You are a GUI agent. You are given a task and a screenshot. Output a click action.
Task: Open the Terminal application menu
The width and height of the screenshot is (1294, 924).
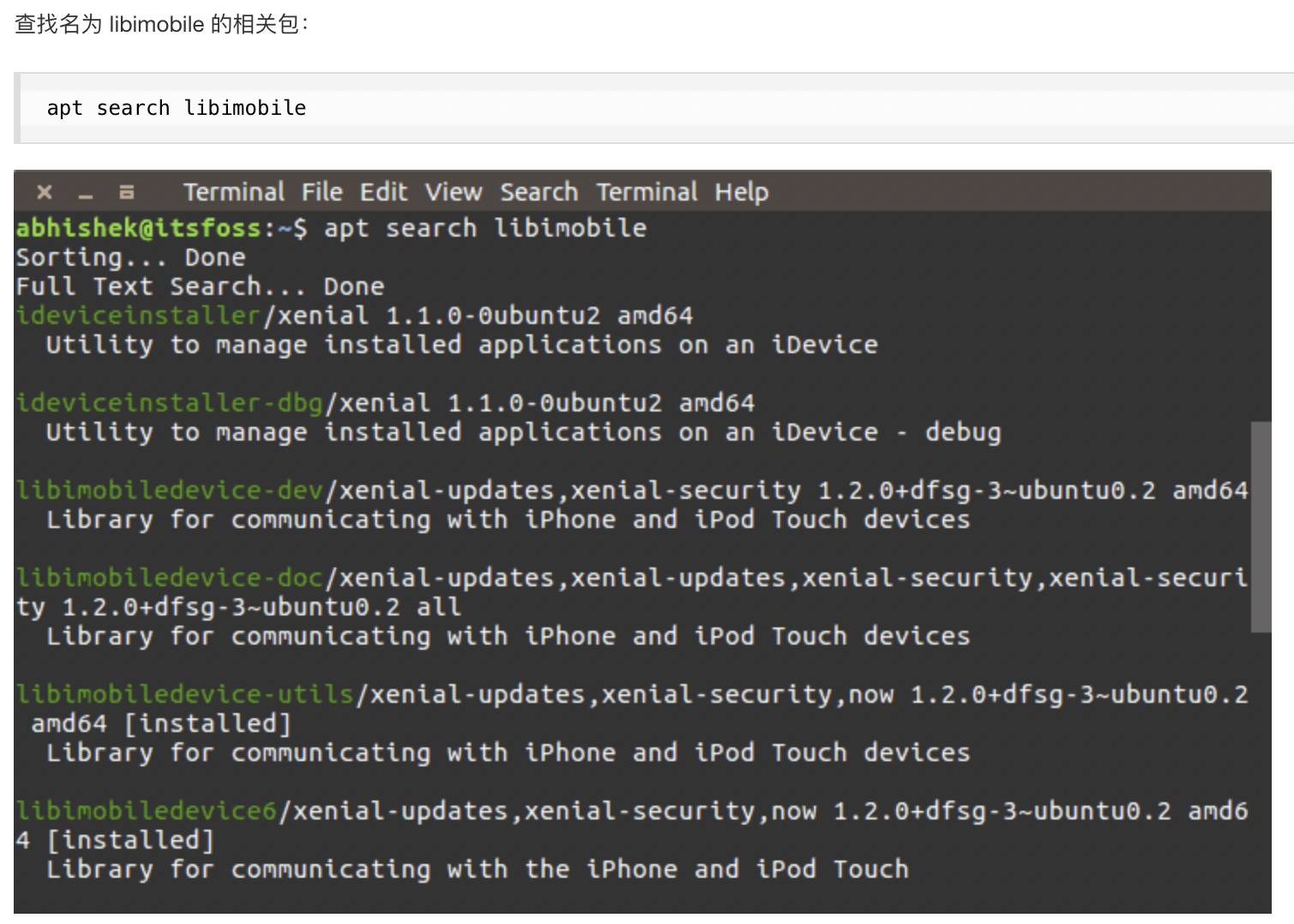click(x=233, y=192)
